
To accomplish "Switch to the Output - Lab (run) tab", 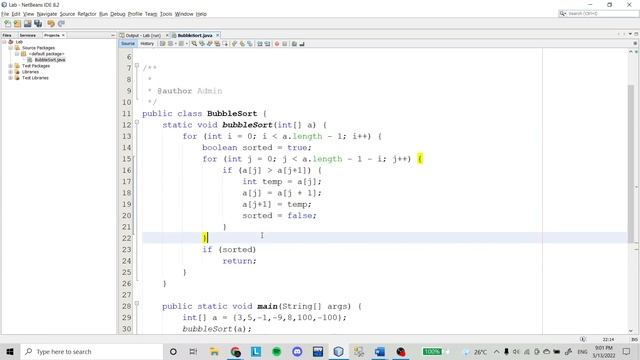I will [143, 36].
